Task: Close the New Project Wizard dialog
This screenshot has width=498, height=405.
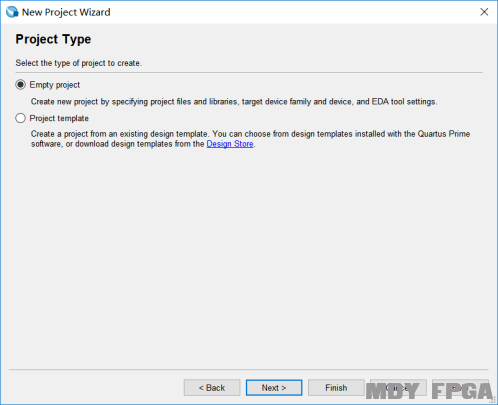Action: [x=484, y=12]
